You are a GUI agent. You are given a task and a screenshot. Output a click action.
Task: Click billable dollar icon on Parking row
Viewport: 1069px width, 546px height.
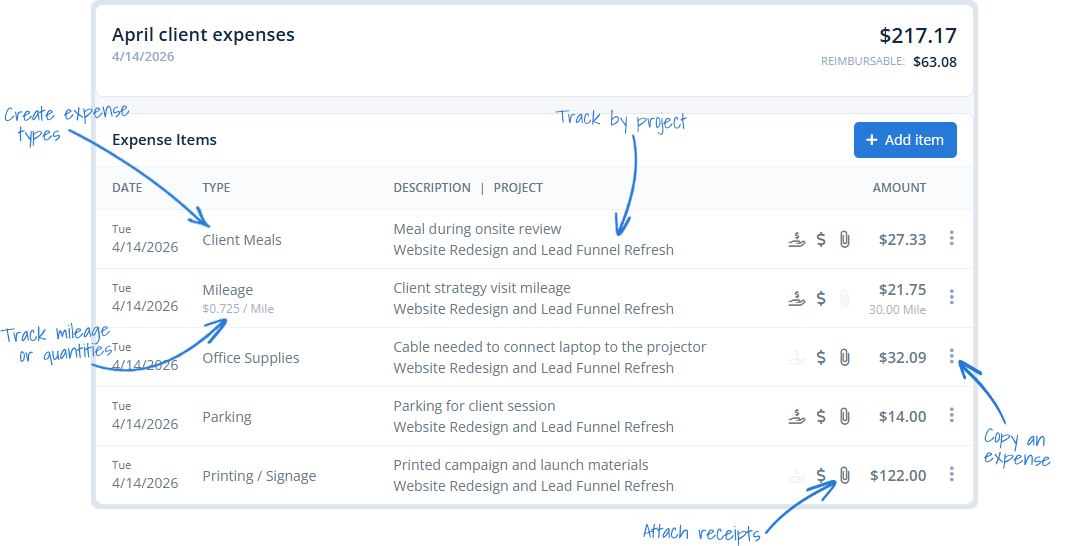point(821,416)
